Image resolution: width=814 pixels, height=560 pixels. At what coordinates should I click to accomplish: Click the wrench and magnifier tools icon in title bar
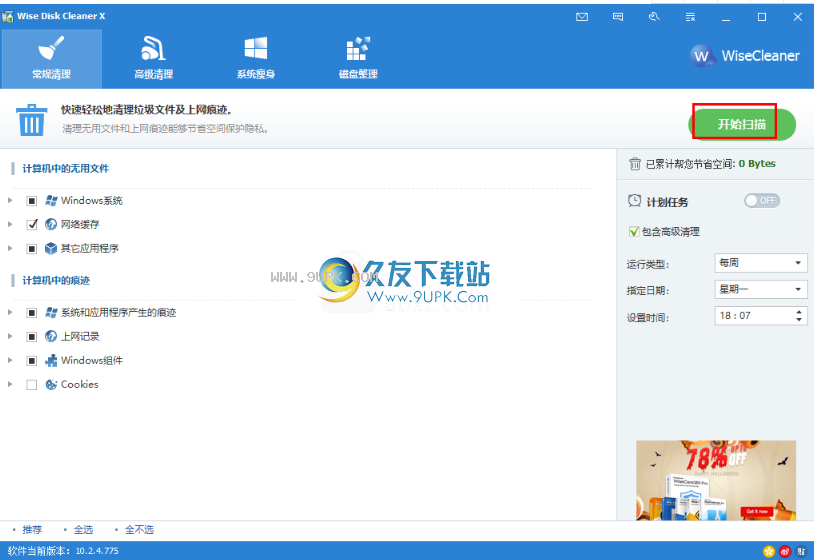[x=654, y=17]
